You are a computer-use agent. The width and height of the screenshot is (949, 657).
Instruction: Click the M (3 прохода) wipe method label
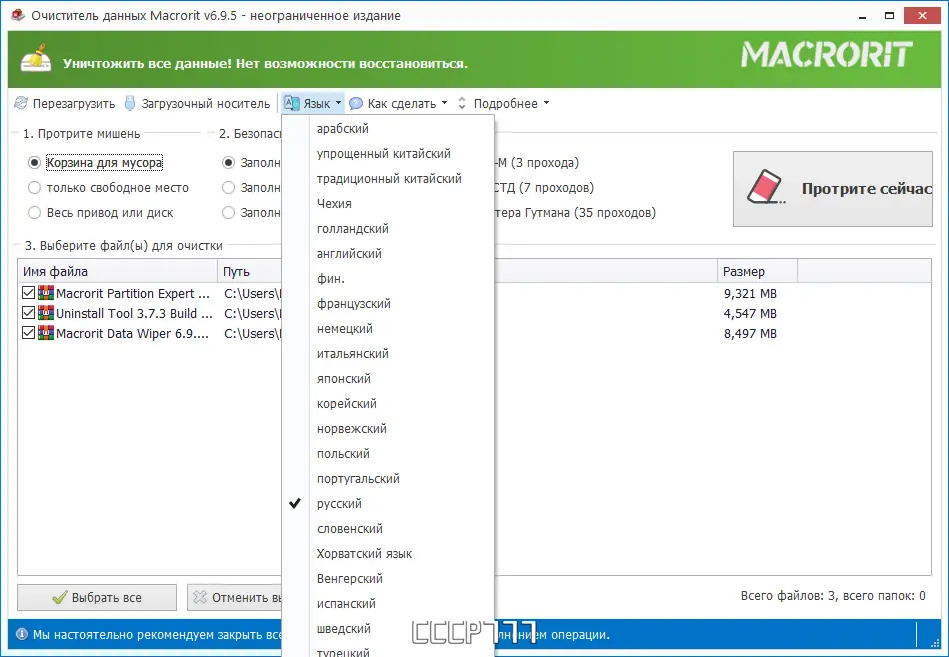tap(537, 163)
